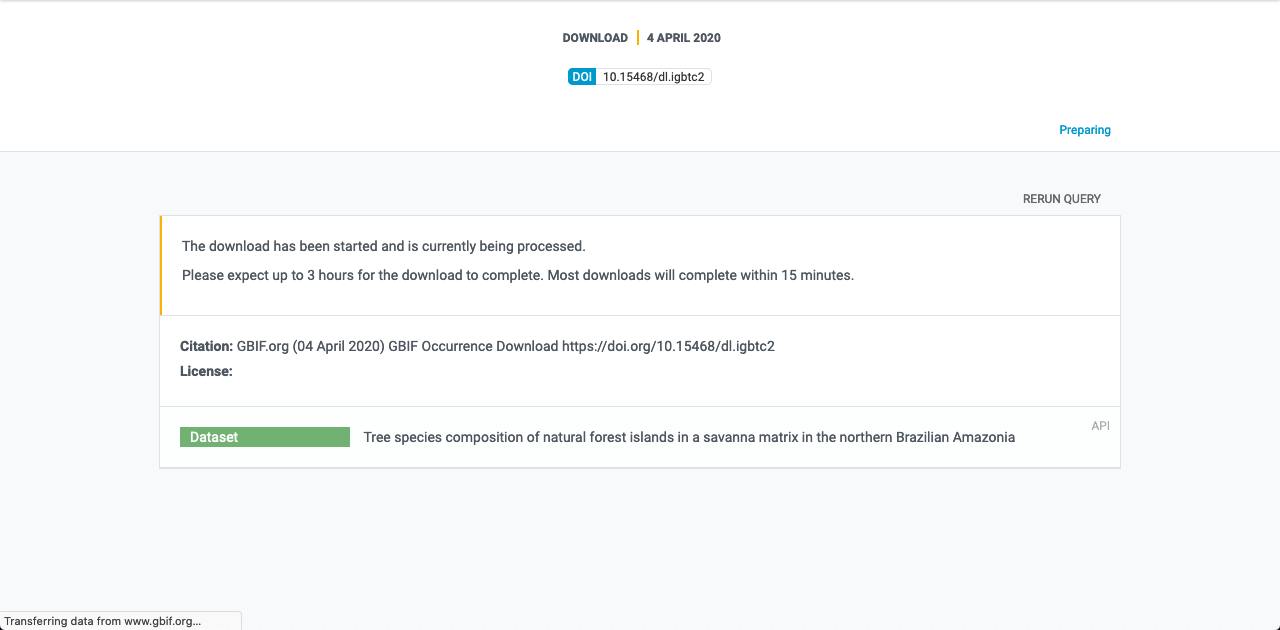The width and height of the screenshot is (1280, 630).
Task: Open the Tree species composition dataset title
Action: [688, 437]
